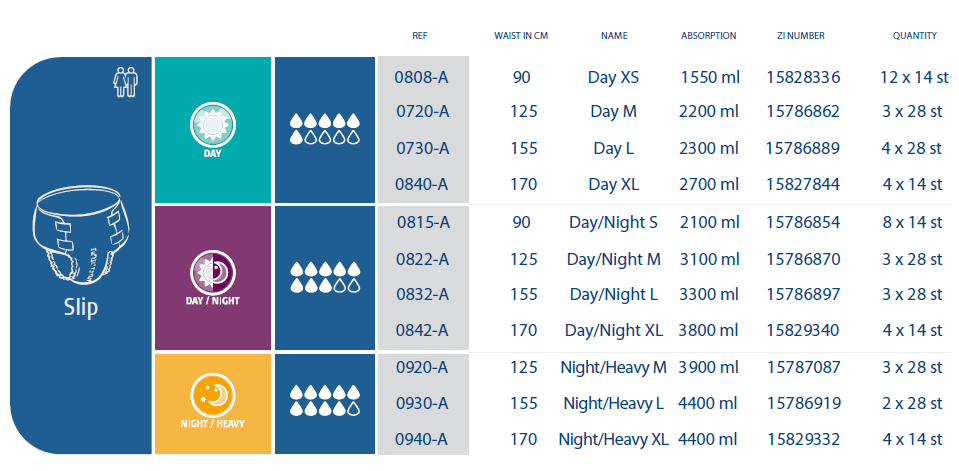Click the 3800 ml absorption value
The width and height of the screenshot is (959, 471).
709,331
